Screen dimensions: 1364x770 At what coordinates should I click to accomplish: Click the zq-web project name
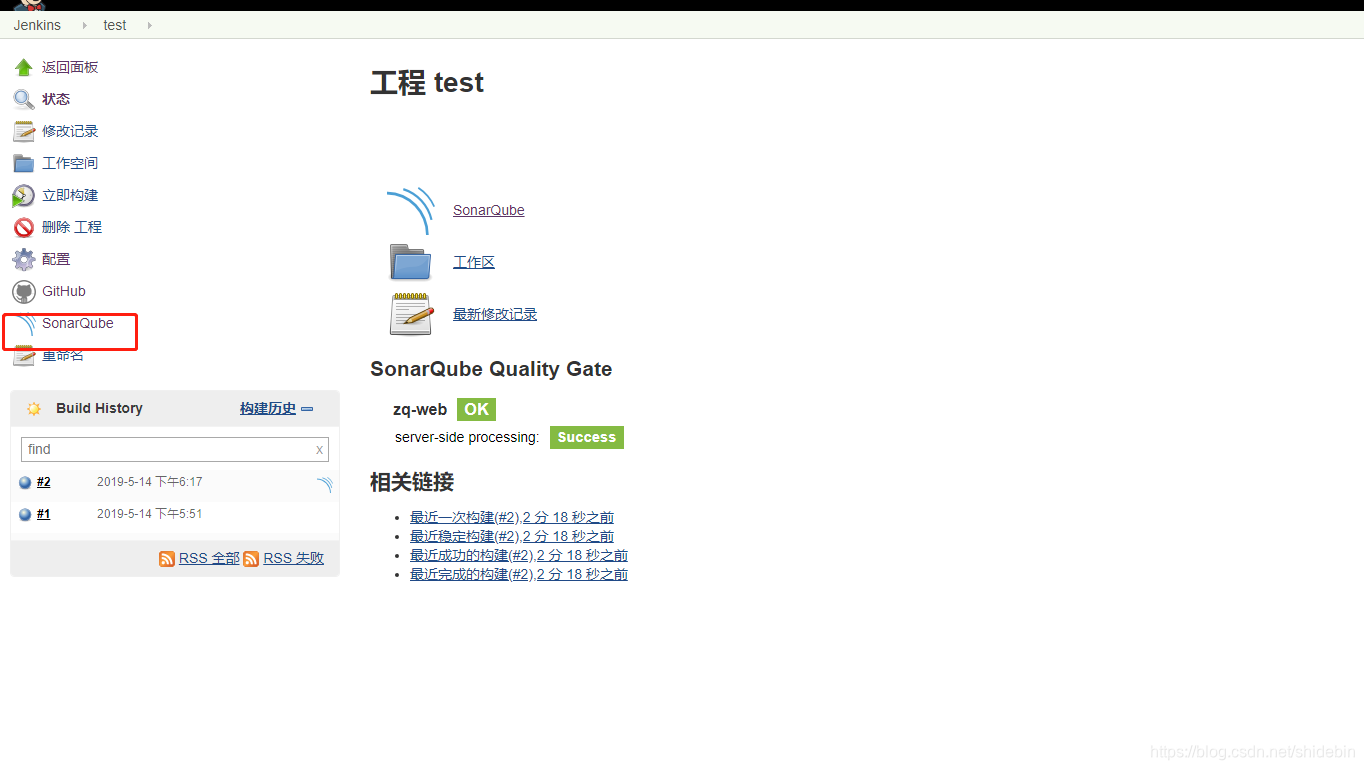420,409
